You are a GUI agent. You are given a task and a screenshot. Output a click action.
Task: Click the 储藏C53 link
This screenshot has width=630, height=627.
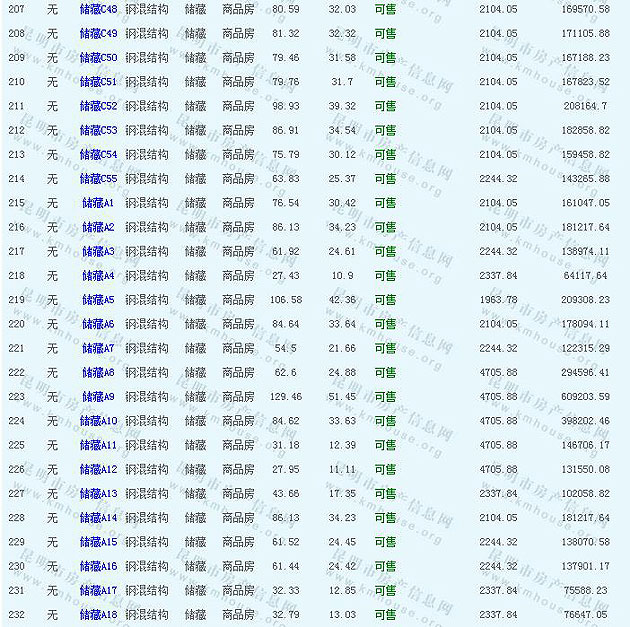[x=98, y=130]
